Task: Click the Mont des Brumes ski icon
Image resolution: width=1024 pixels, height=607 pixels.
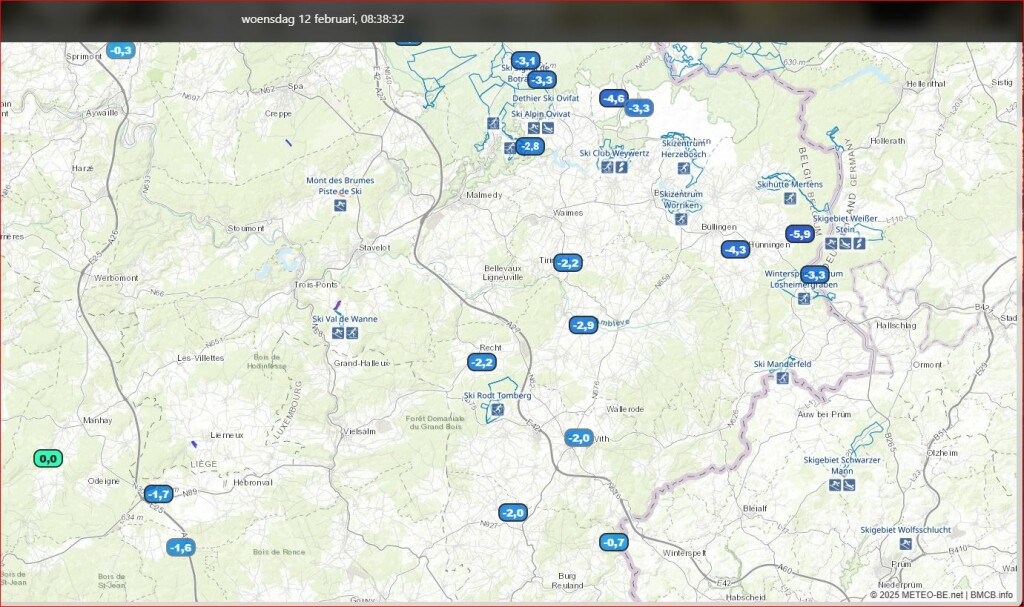Action: pyautogui.click(x=340, y=206)
